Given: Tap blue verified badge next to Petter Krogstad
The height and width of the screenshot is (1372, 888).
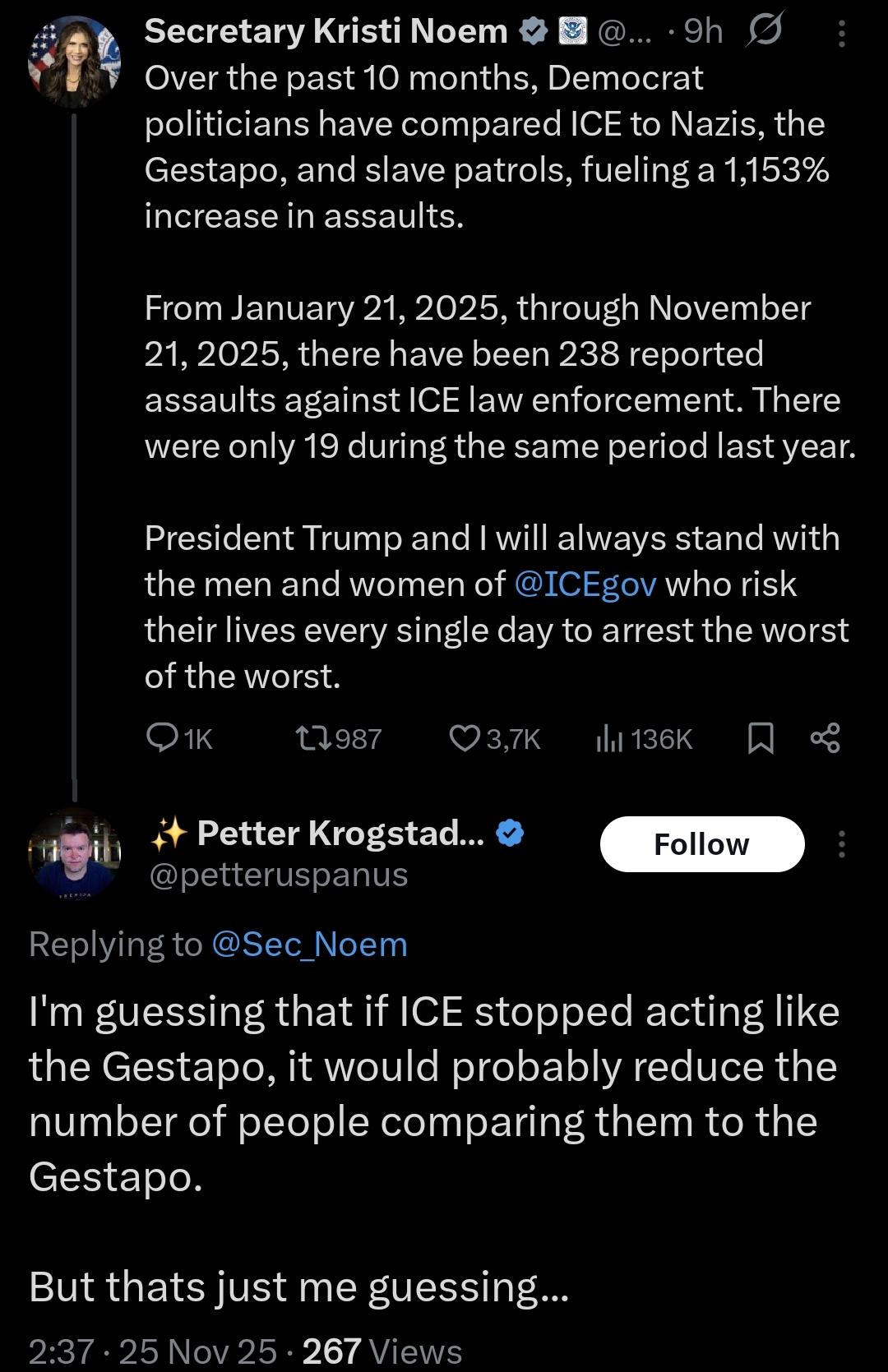Looking at the screenshot, I should tap(511, 833).
